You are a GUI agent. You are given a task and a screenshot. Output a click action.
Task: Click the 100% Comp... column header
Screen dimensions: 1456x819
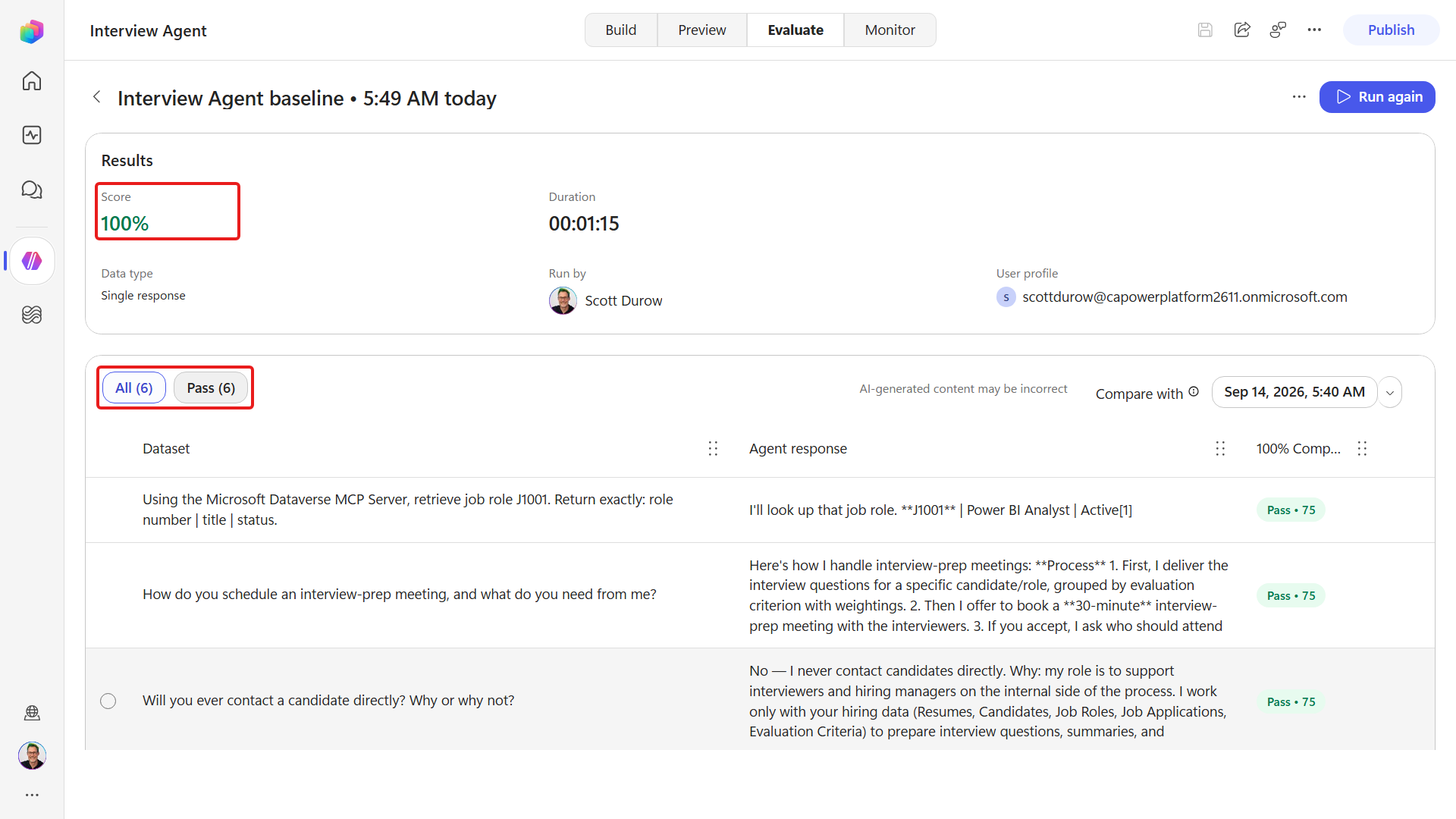pos(1298,449)
